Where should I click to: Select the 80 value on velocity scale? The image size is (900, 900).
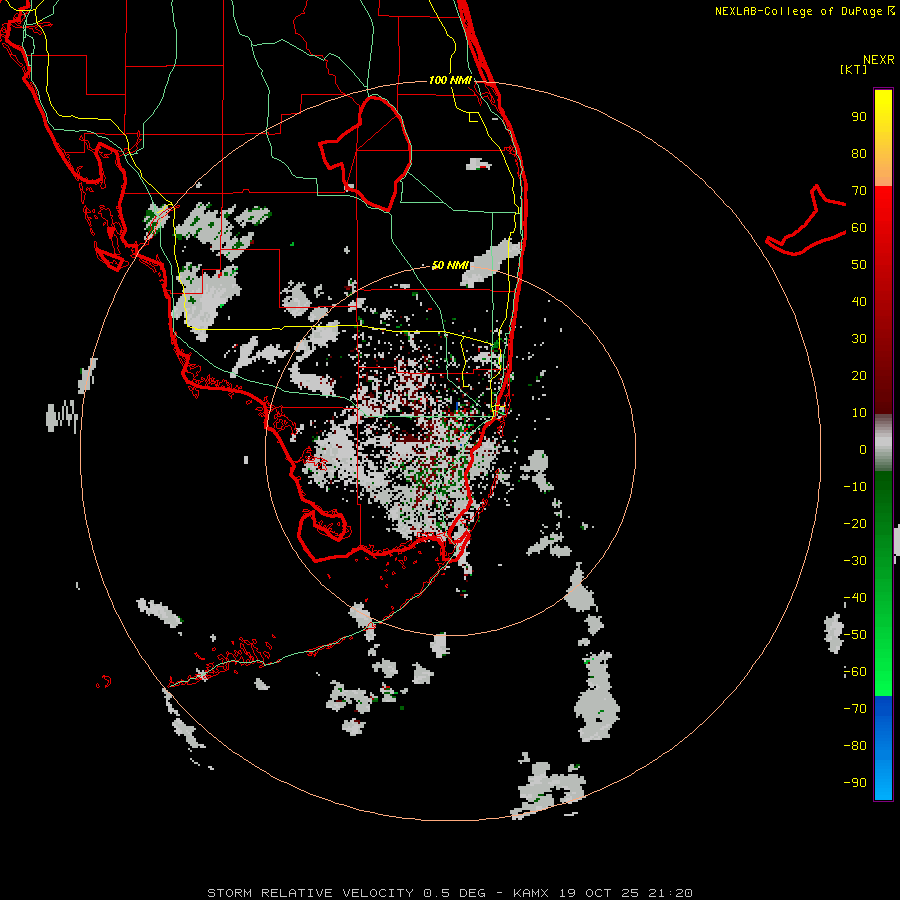859,153
